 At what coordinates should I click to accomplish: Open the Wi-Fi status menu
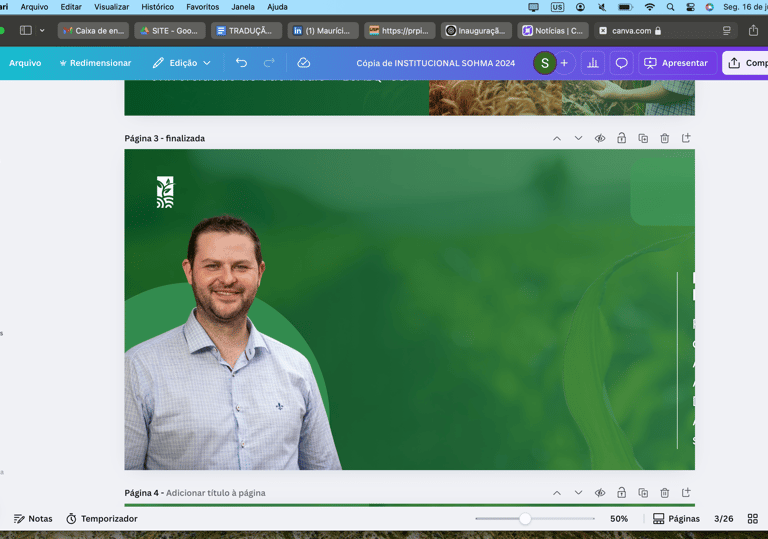click(x=649, y=7)
